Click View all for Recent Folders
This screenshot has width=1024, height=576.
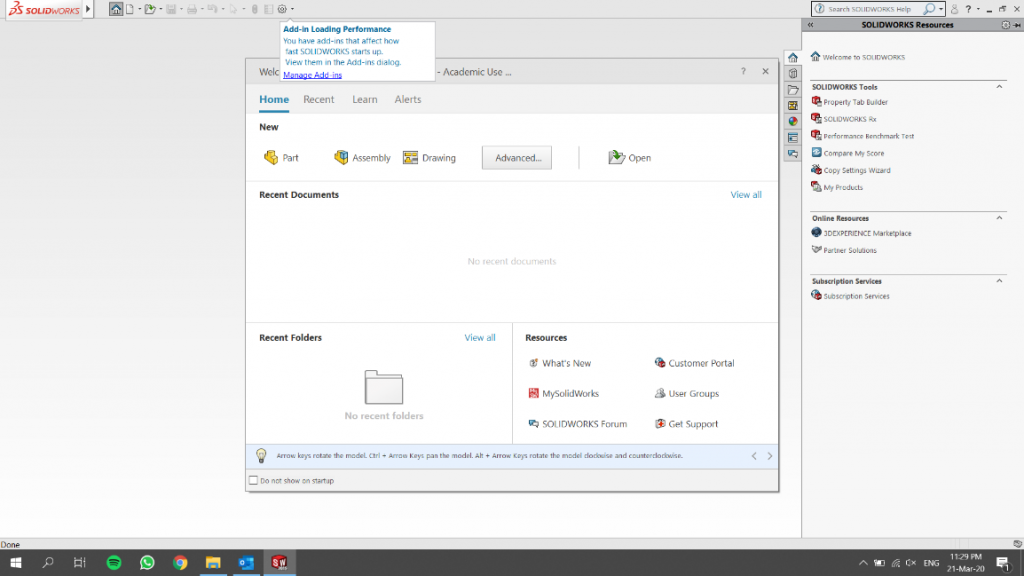click(480, 338)
